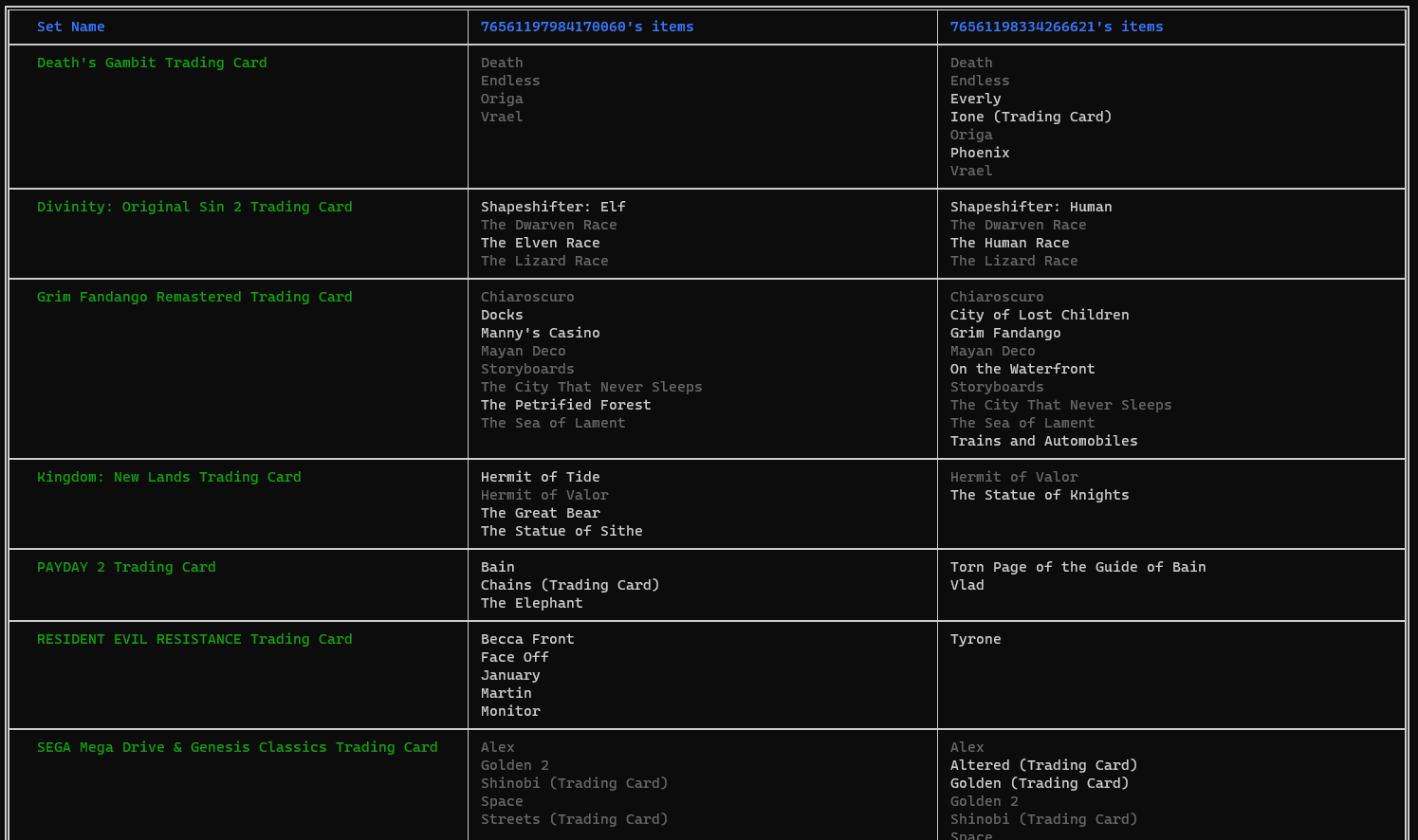The height and width of the screenshot is (840, 1418).
Task: Click the "76561198334266621's items" column header
Action: tap(1057, 27)
